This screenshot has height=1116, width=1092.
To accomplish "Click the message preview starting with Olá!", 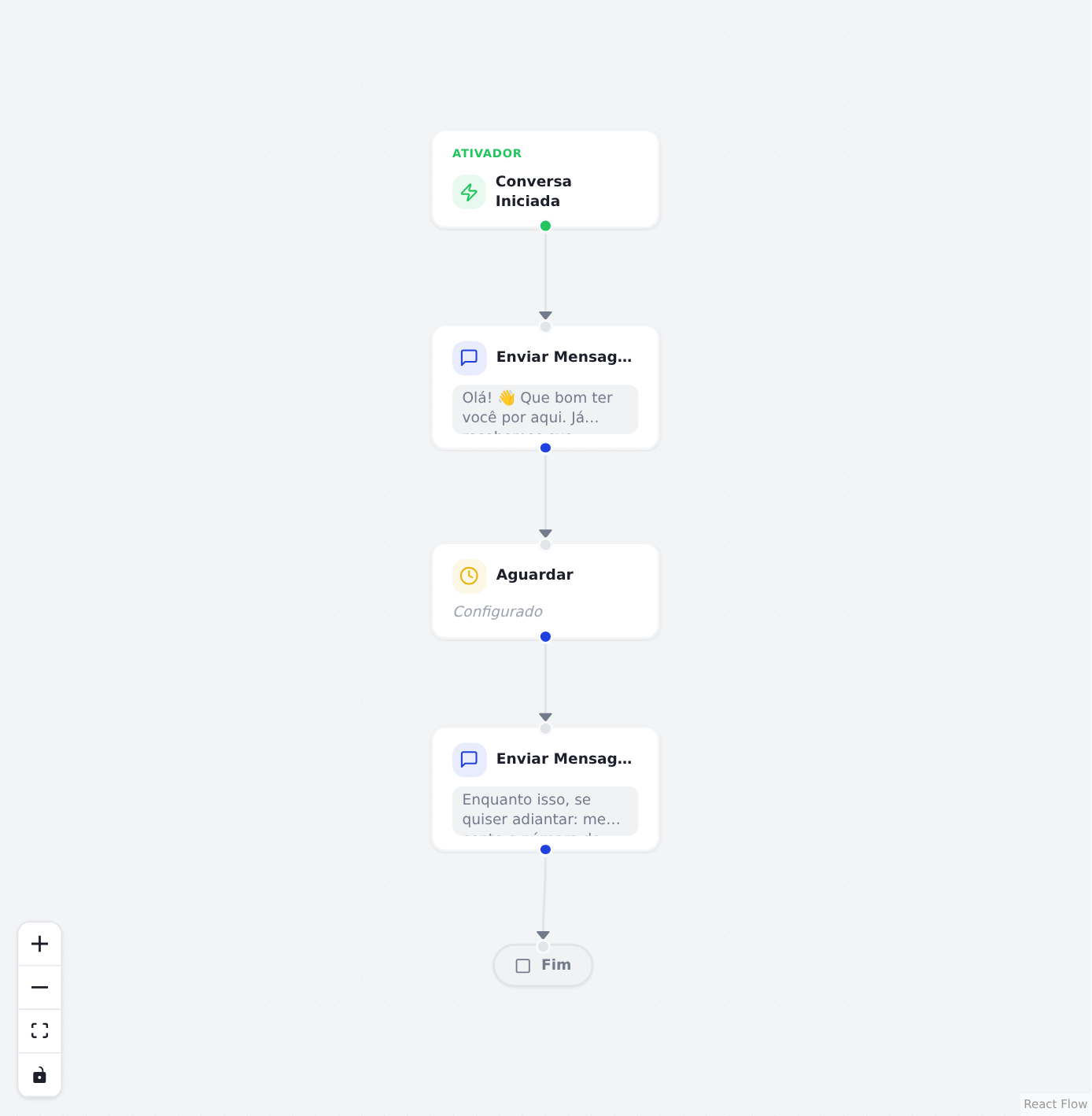I will point(545,410).
